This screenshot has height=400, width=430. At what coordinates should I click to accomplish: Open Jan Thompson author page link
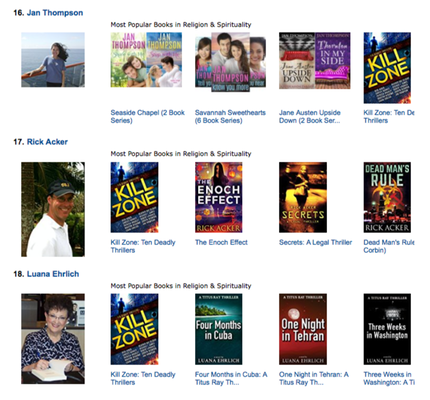55,13
